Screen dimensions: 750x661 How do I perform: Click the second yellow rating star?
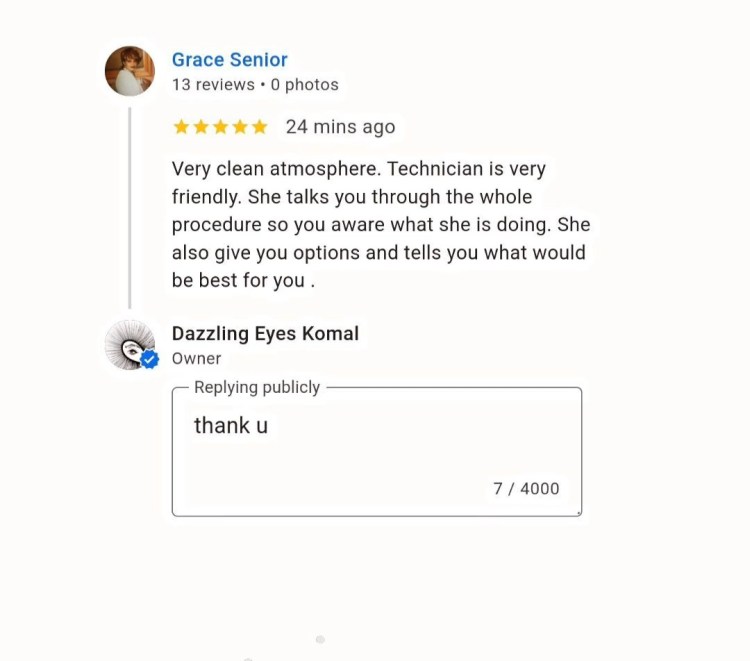coord(201,127)
